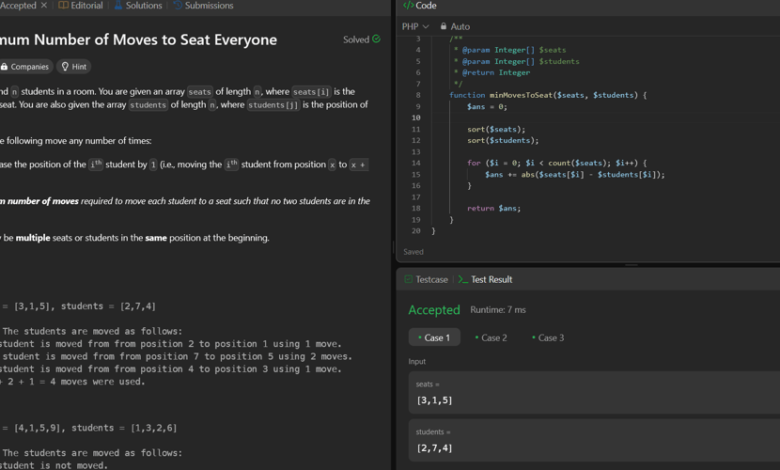Click code line 8 function minMovesToSeat
This screenshot has height=470, width=780.
click(x=548, y=95)
